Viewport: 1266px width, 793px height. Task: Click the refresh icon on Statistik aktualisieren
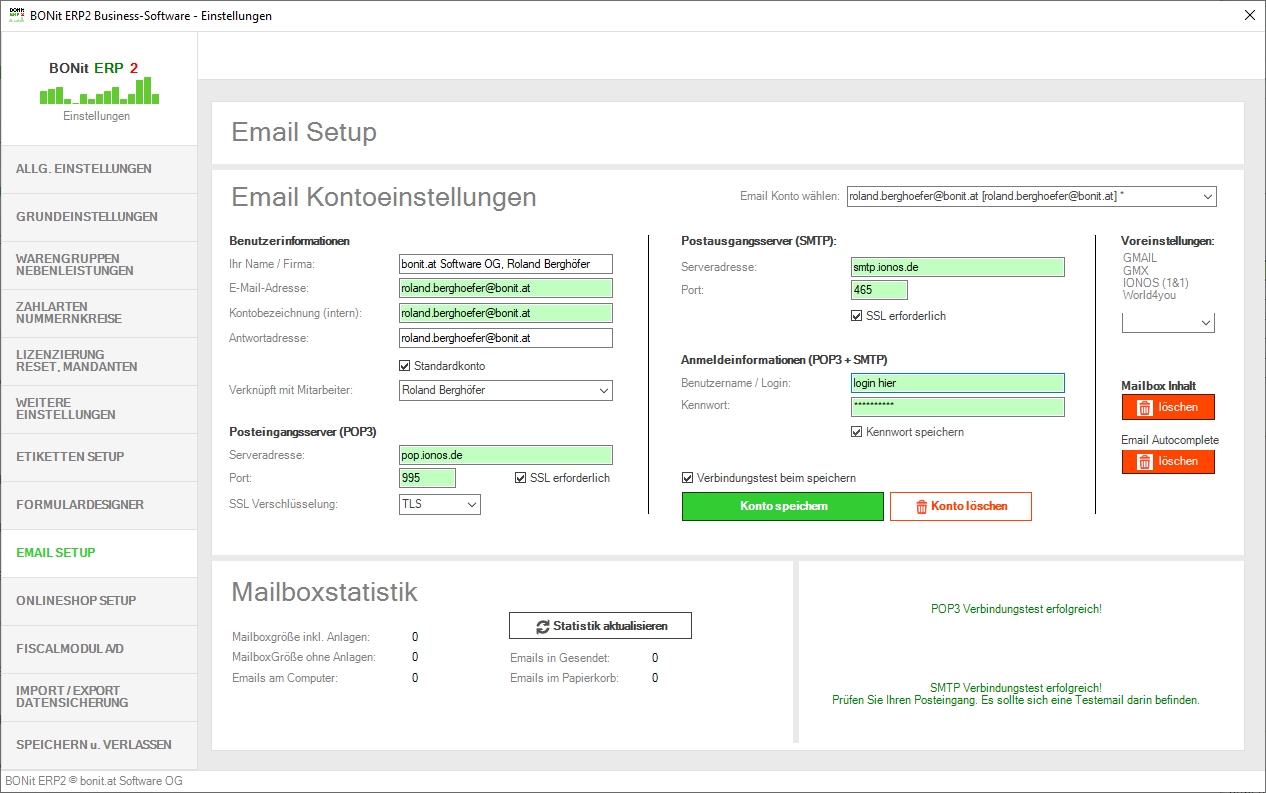(x=543, y=626)
